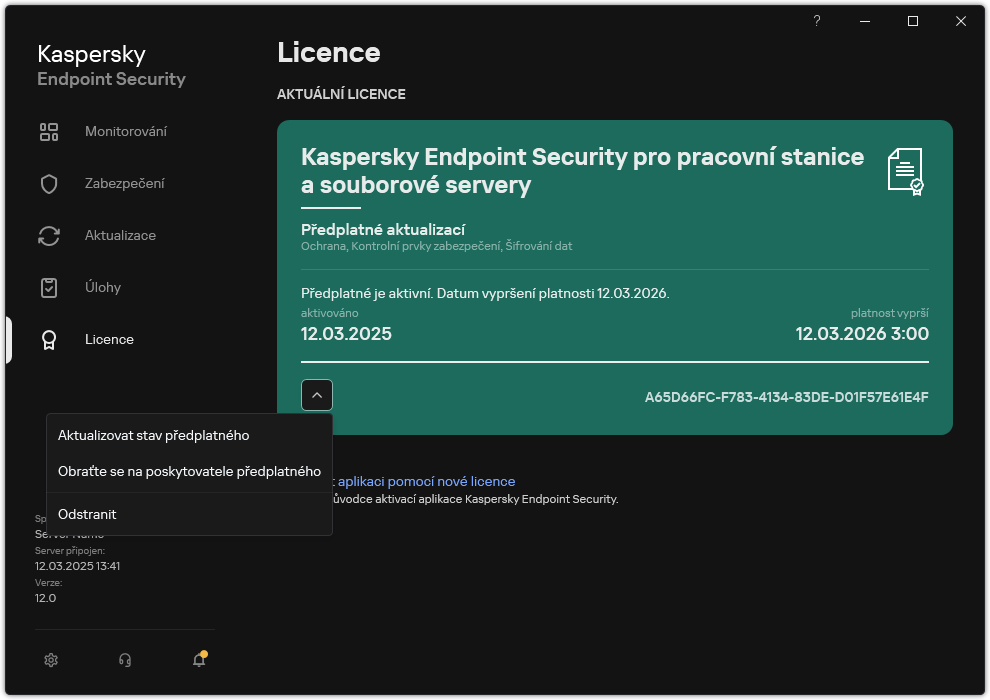
Task: Open the Úlohy tasks icon
Action: [x=49, y=287]
